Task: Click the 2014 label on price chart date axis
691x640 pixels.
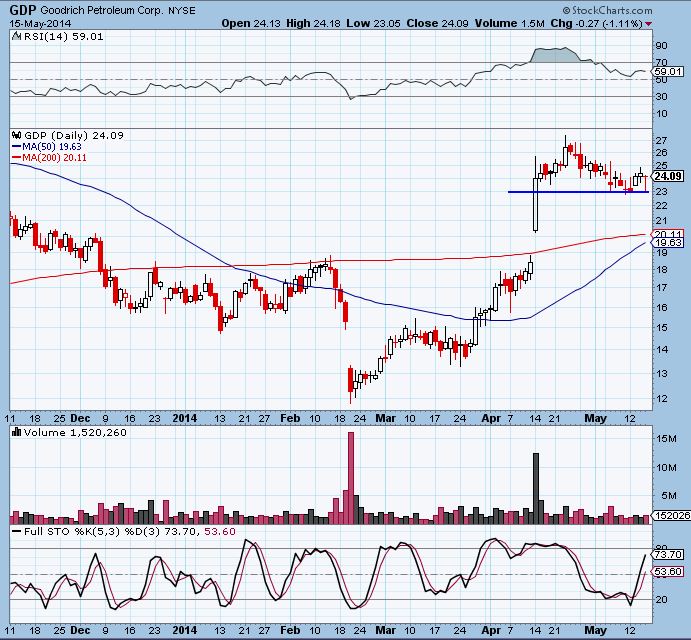Action: [184, 418]
